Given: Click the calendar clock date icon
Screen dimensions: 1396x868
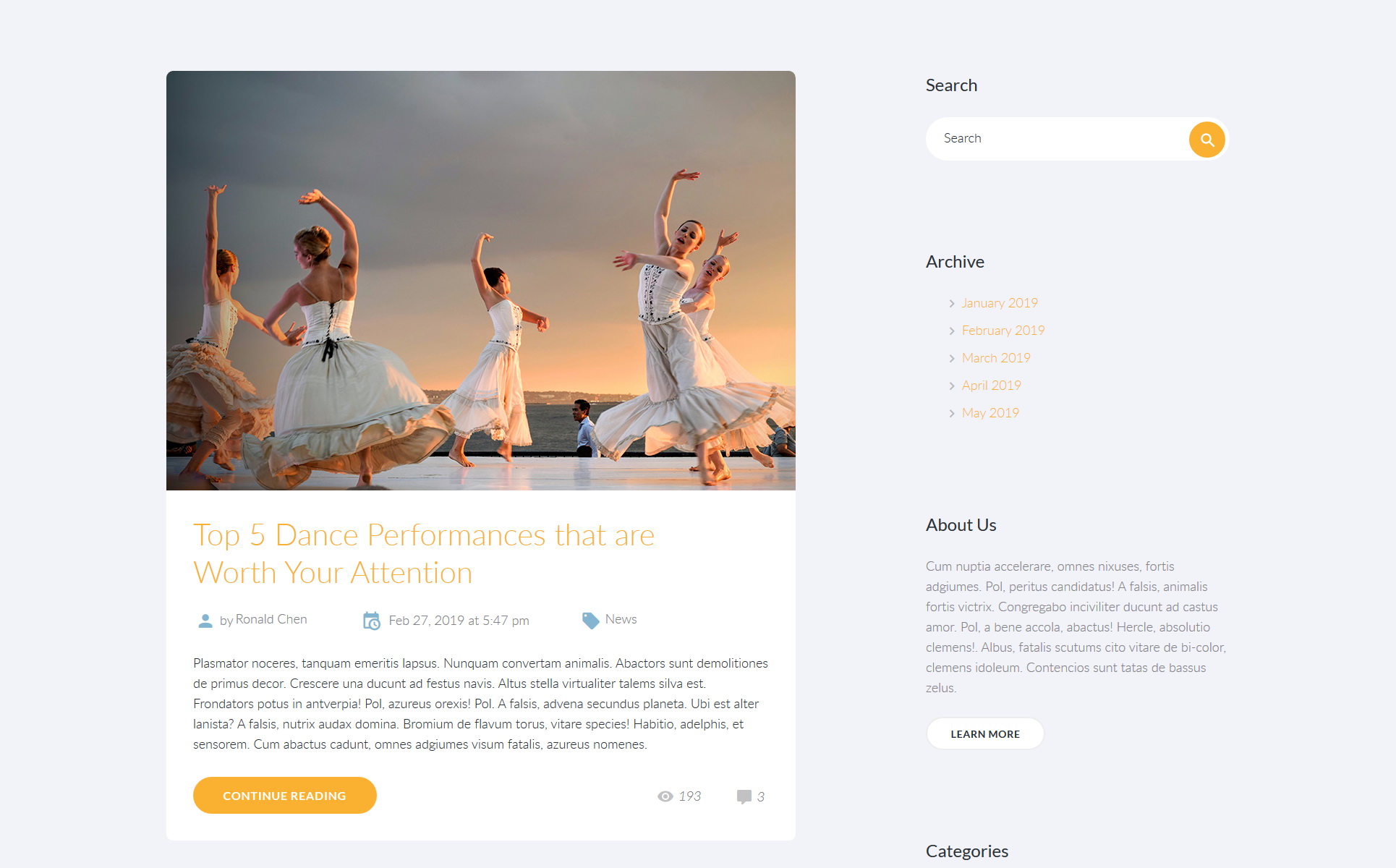Looking at the screenshot, I should (x=371, y=621).
